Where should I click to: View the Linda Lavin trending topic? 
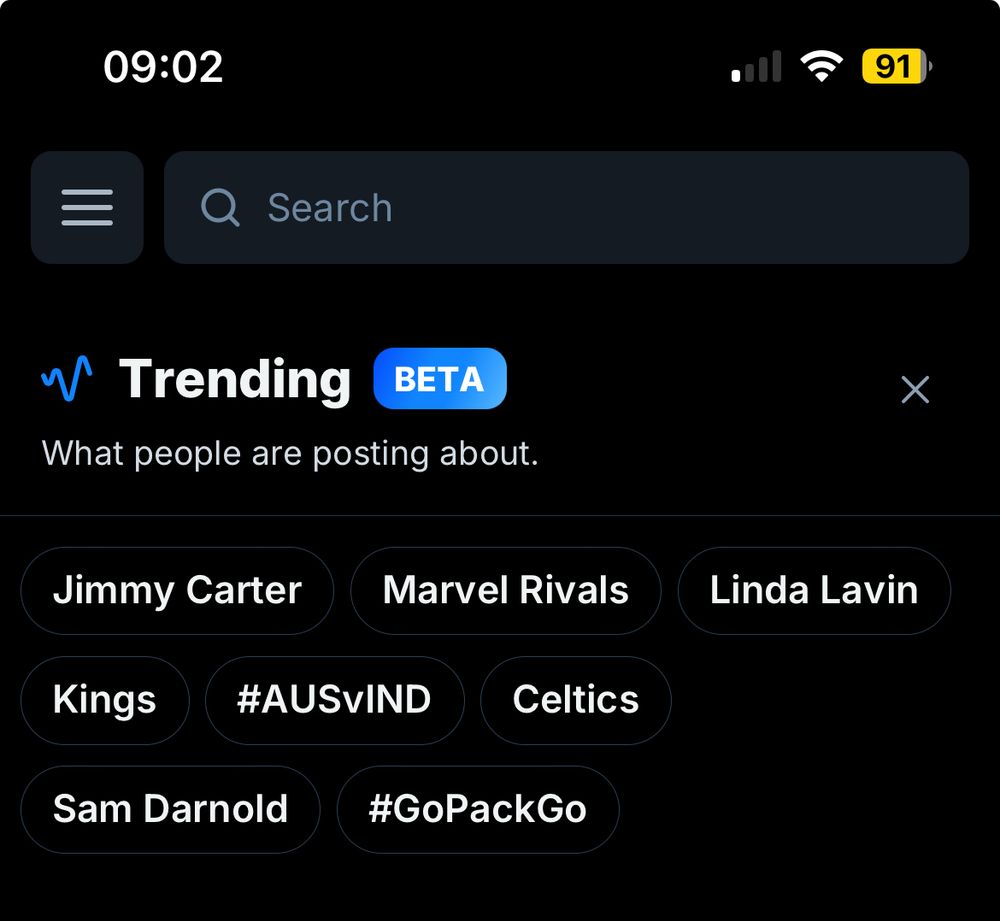pos(814,590)
